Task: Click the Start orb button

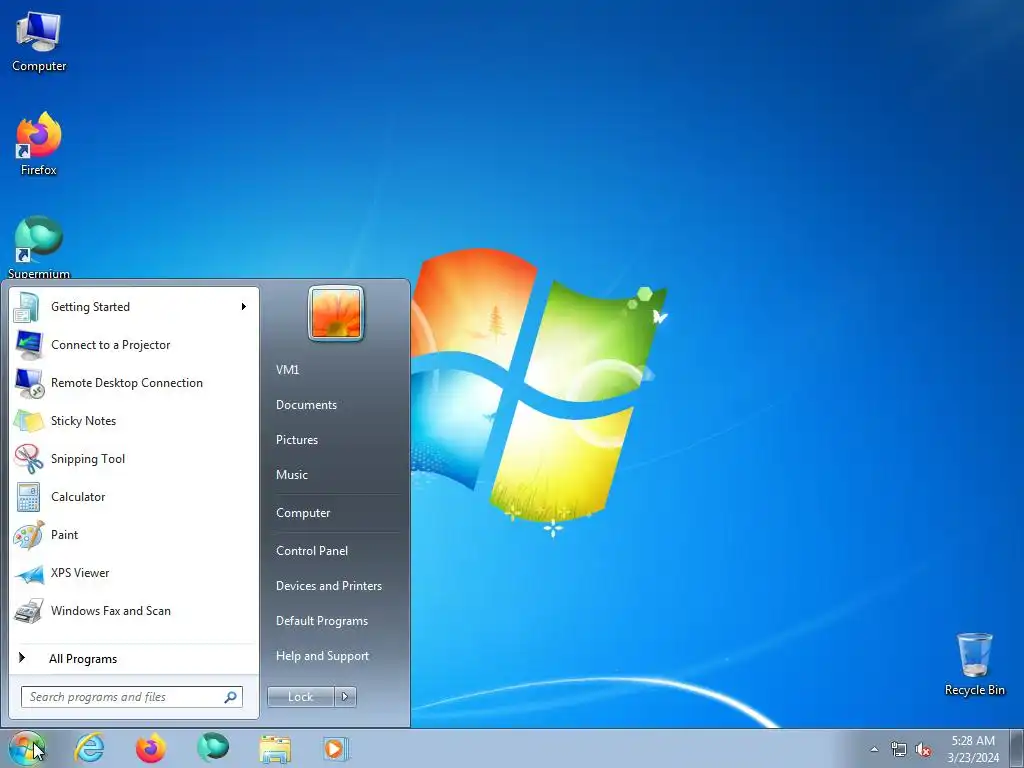Action: point(27,748)
